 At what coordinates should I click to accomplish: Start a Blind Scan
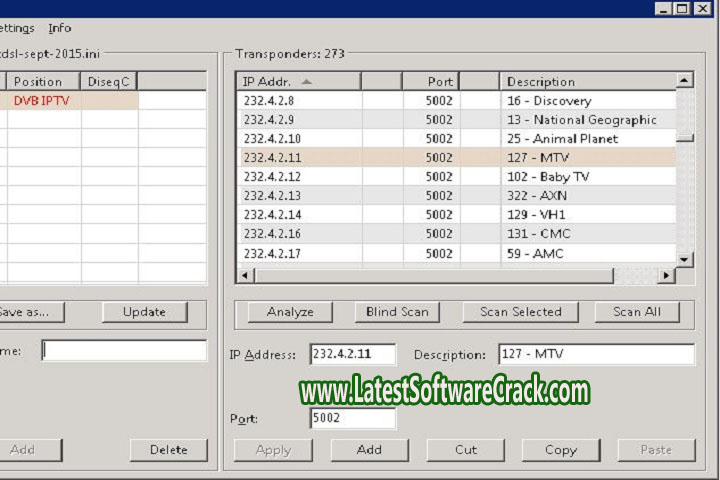tap(397, 312)
